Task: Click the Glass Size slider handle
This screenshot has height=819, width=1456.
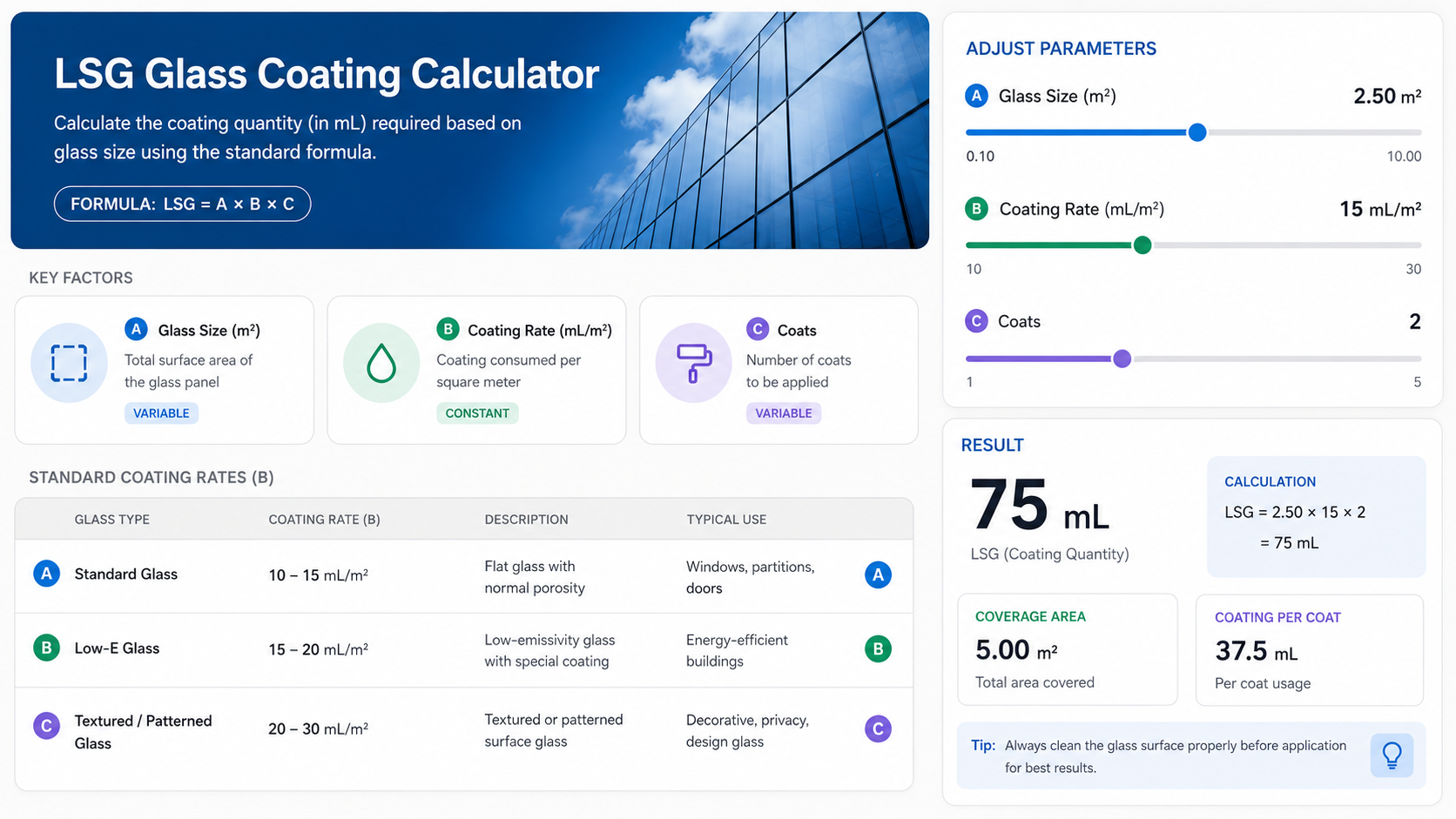Action: coord(1197,132)
